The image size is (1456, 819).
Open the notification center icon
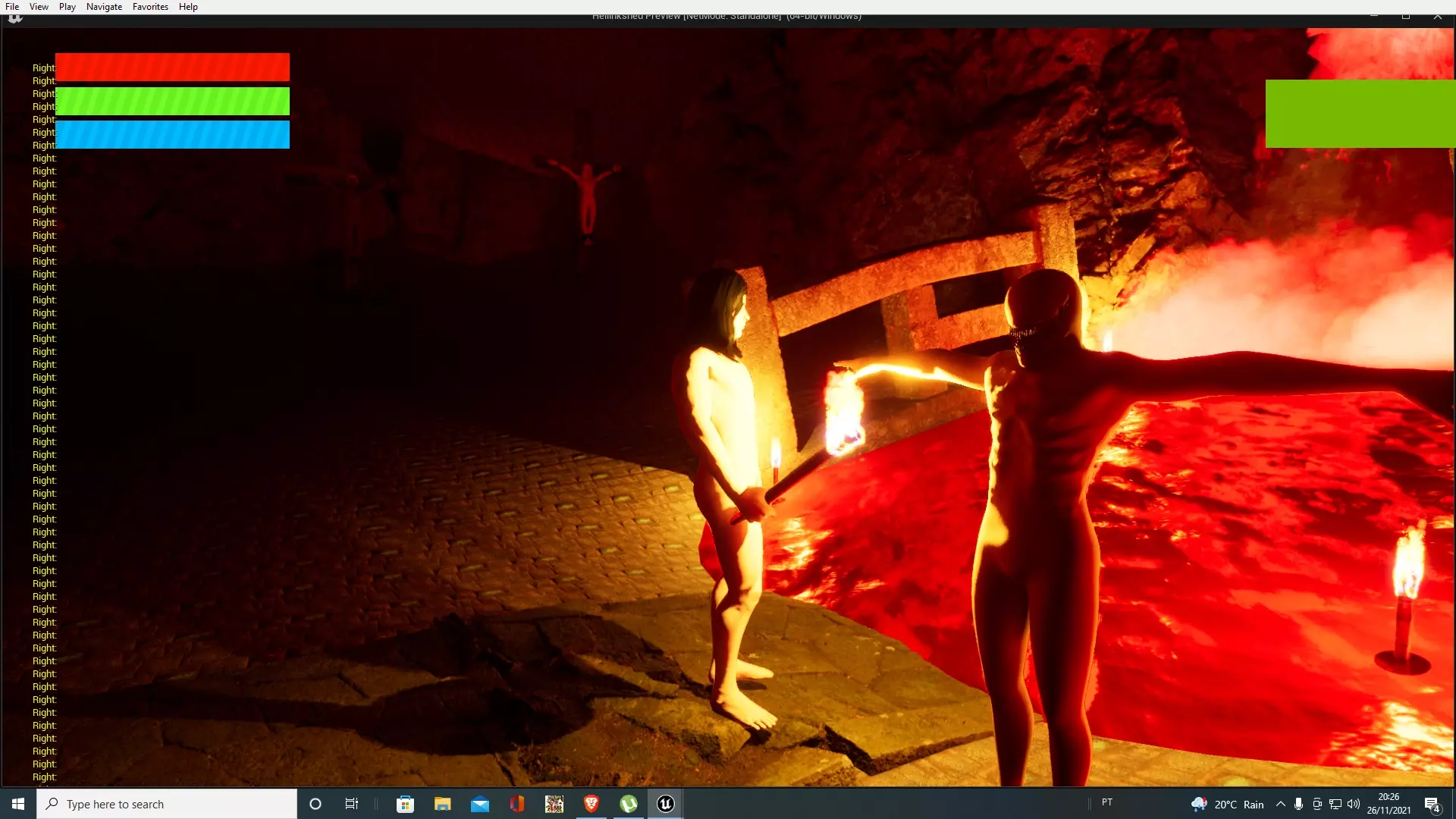click(1432, 804)
